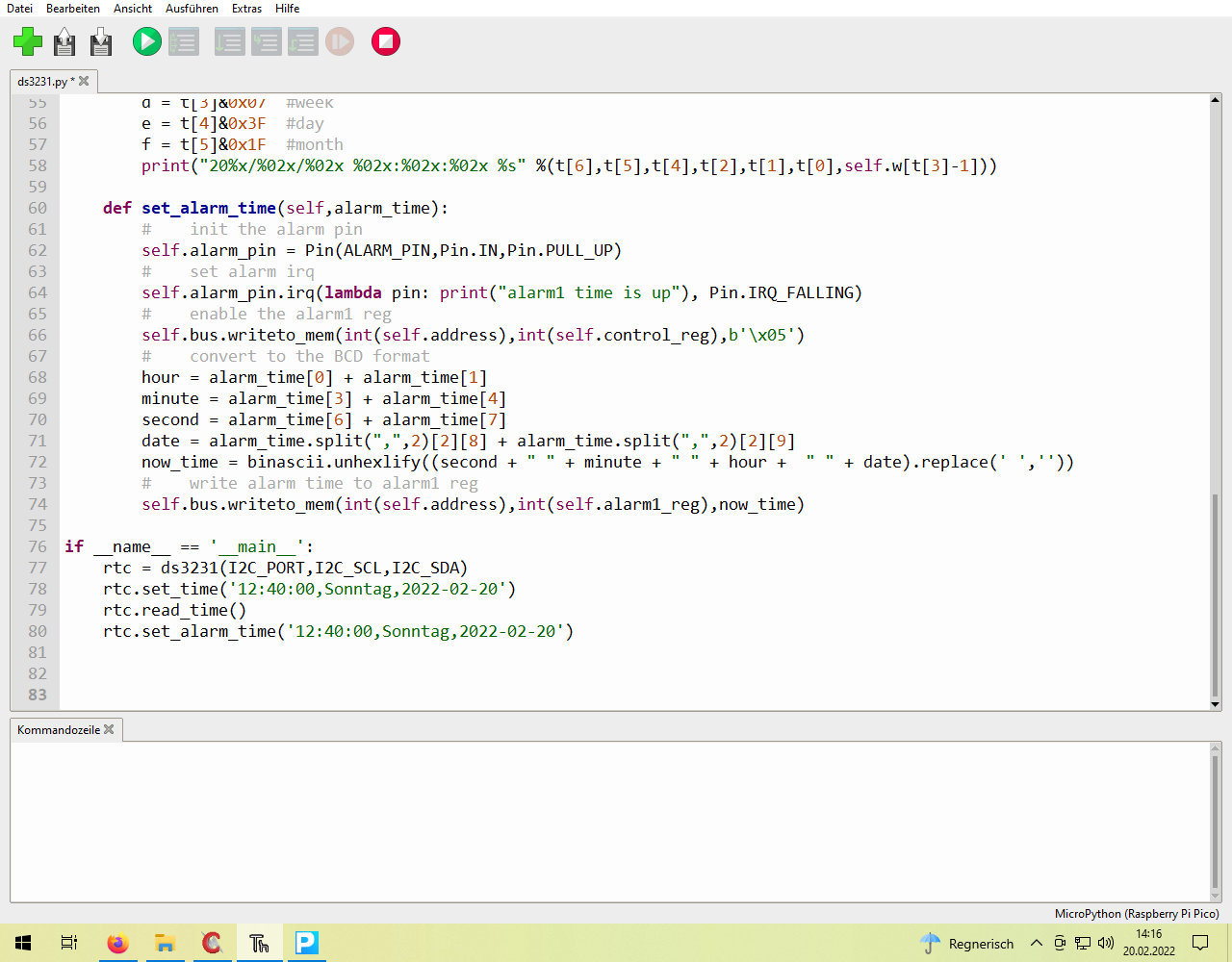This screenshot has width=1232, height=962.
Task: Close the Kommandozeile panel tab
Action: [109, 729]
